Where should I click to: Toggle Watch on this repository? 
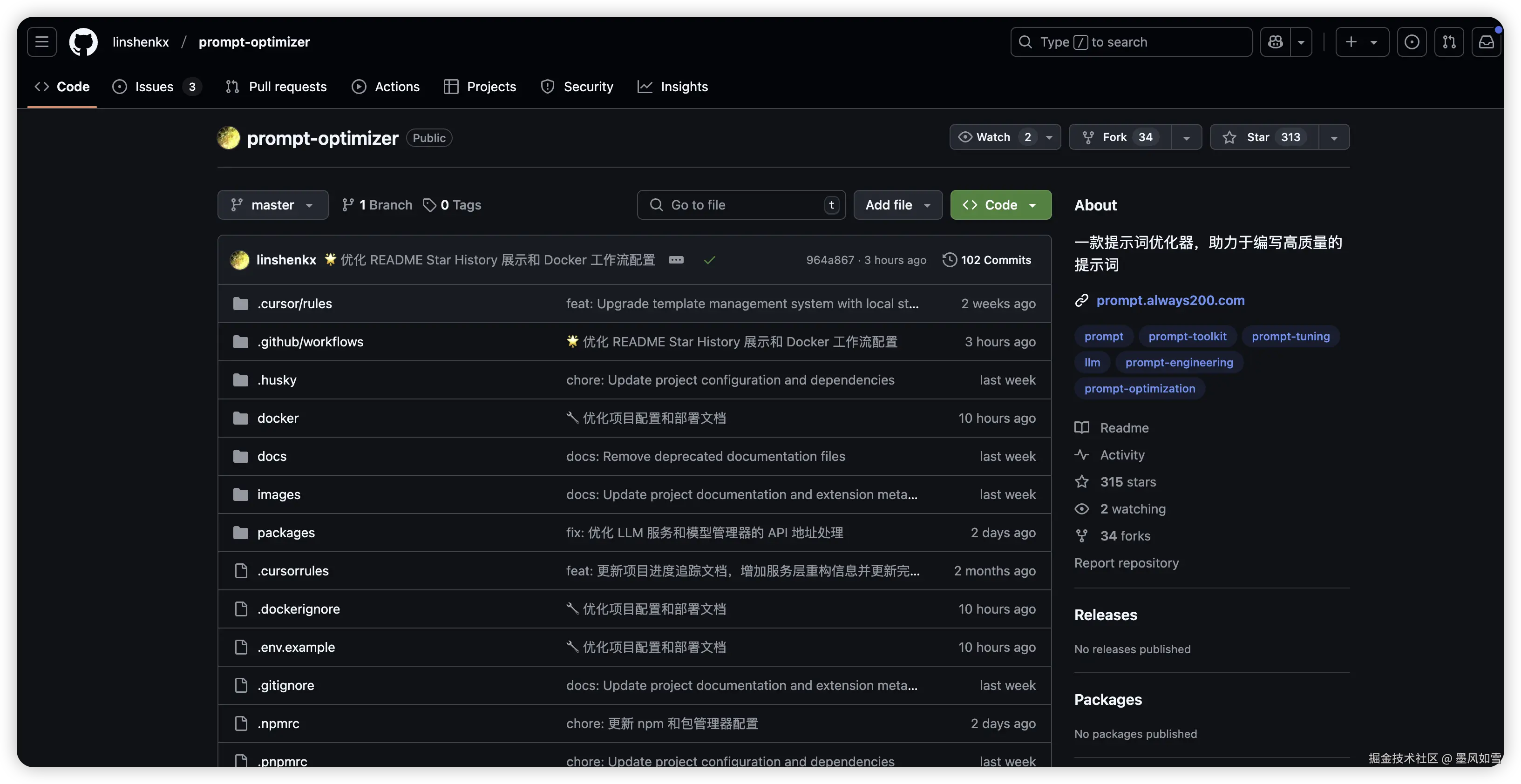click(994, 137)
